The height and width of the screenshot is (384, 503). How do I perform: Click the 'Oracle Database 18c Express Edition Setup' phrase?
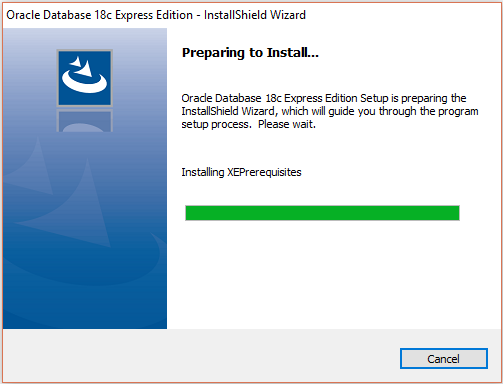(x=285, y=98)
